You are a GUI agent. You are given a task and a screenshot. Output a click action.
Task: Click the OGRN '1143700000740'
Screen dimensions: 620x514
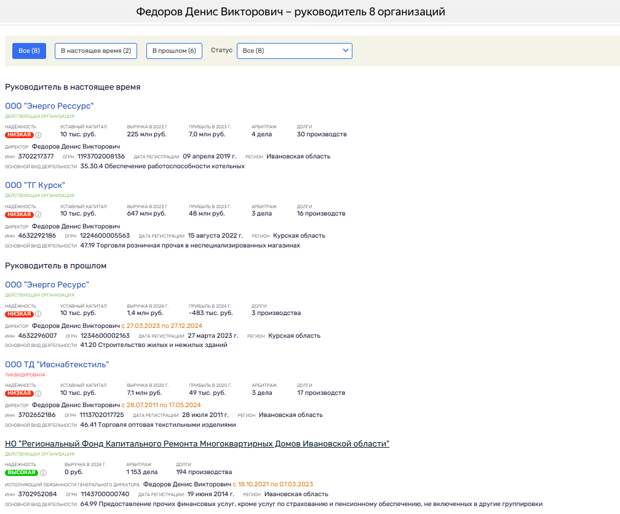click(x=105, y=494)
